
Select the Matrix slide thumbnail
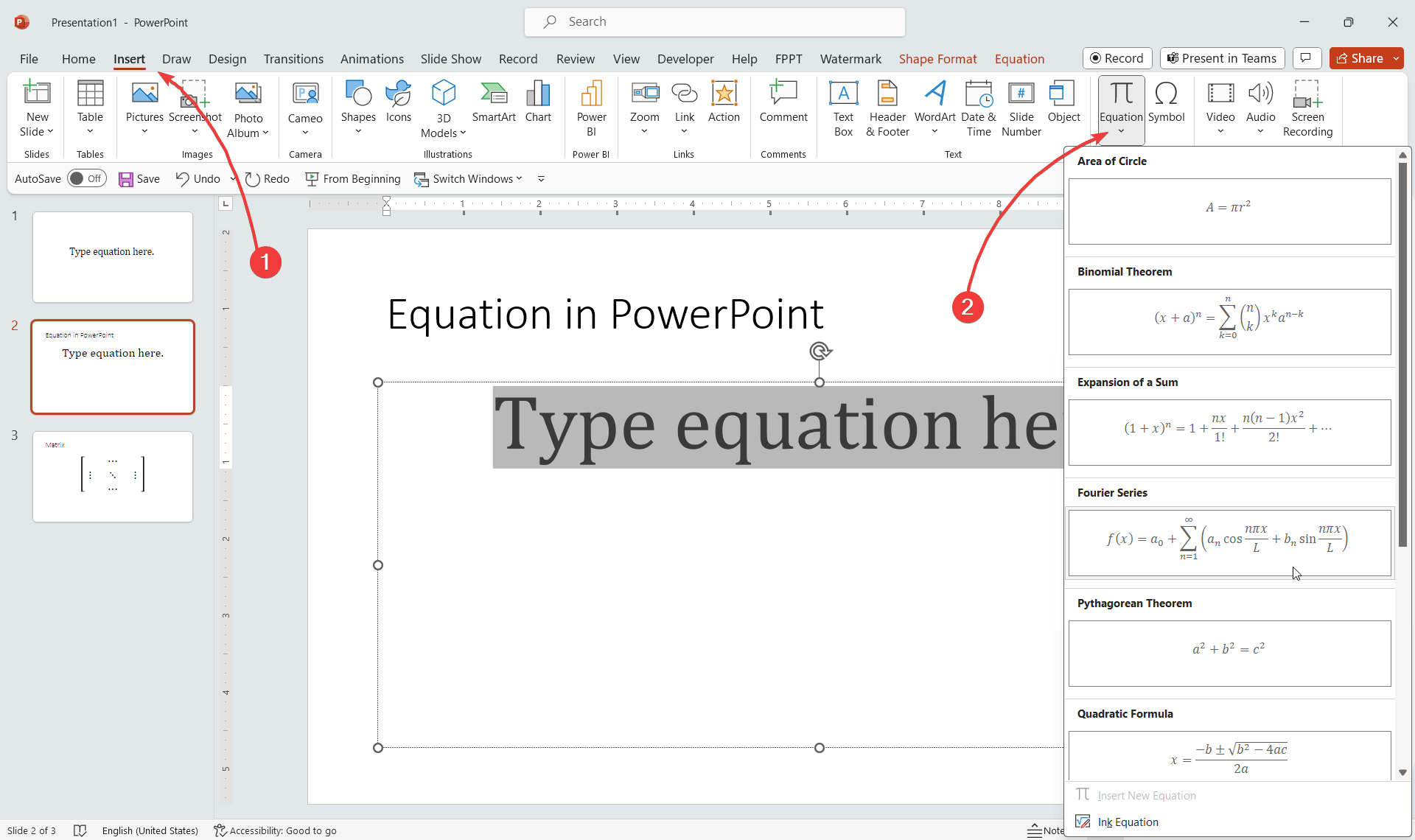pos(112,476)
